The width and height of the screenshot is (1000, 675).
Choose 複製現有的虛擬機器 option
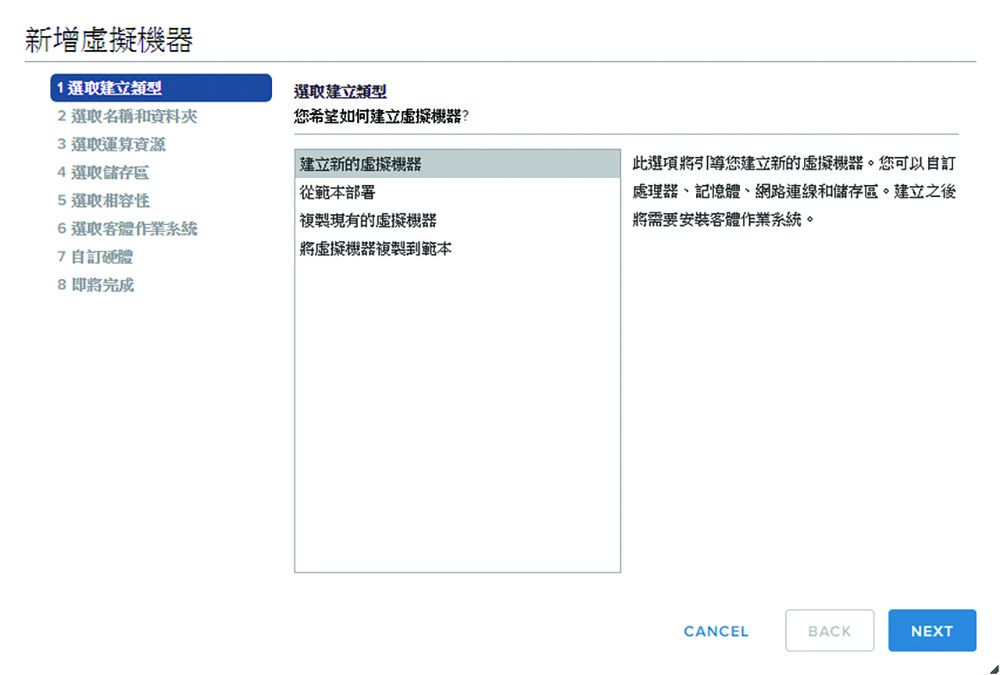pos(457,220)
